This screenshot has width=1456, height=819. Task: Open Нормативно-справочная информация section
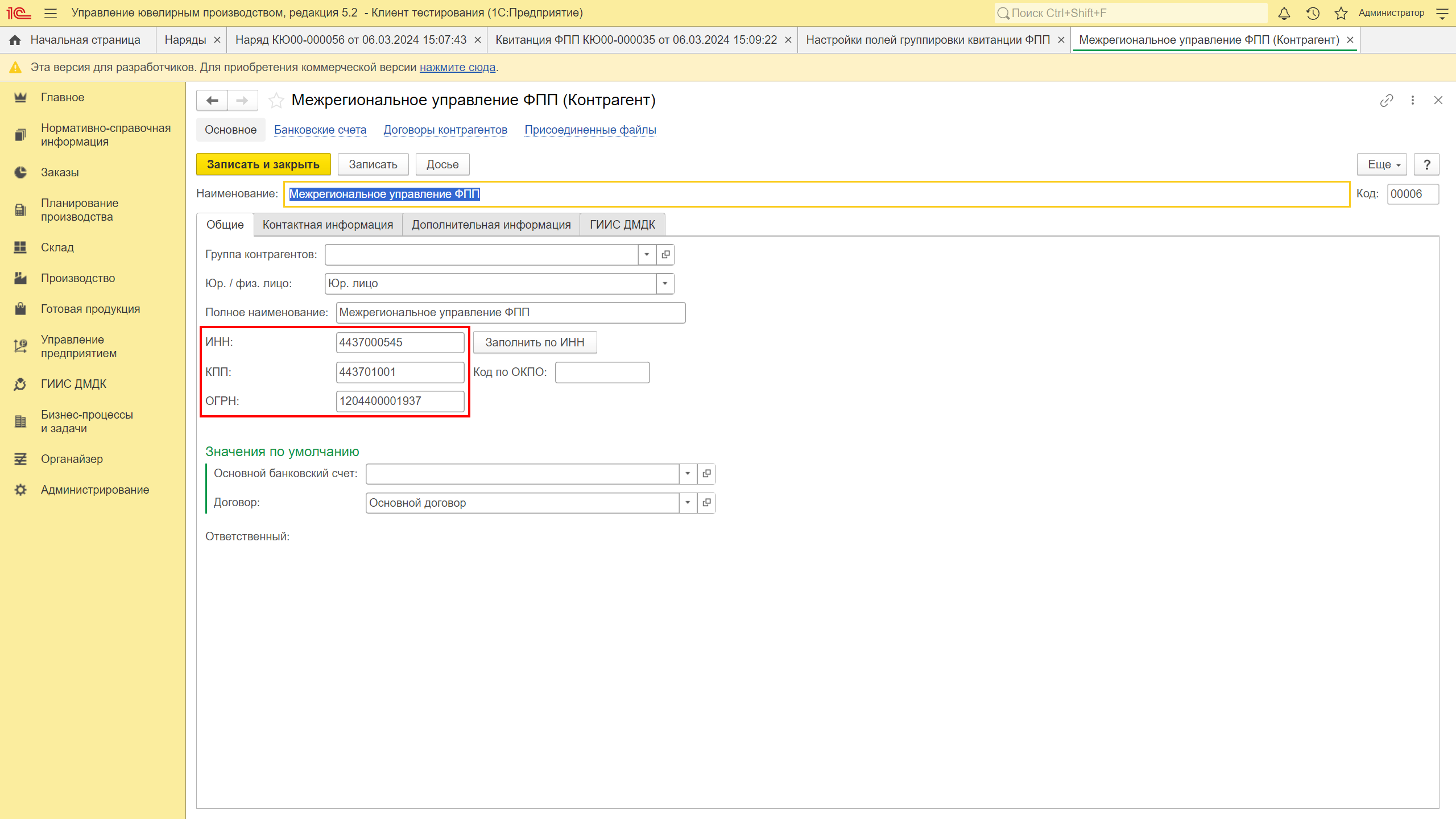(93, 135)
